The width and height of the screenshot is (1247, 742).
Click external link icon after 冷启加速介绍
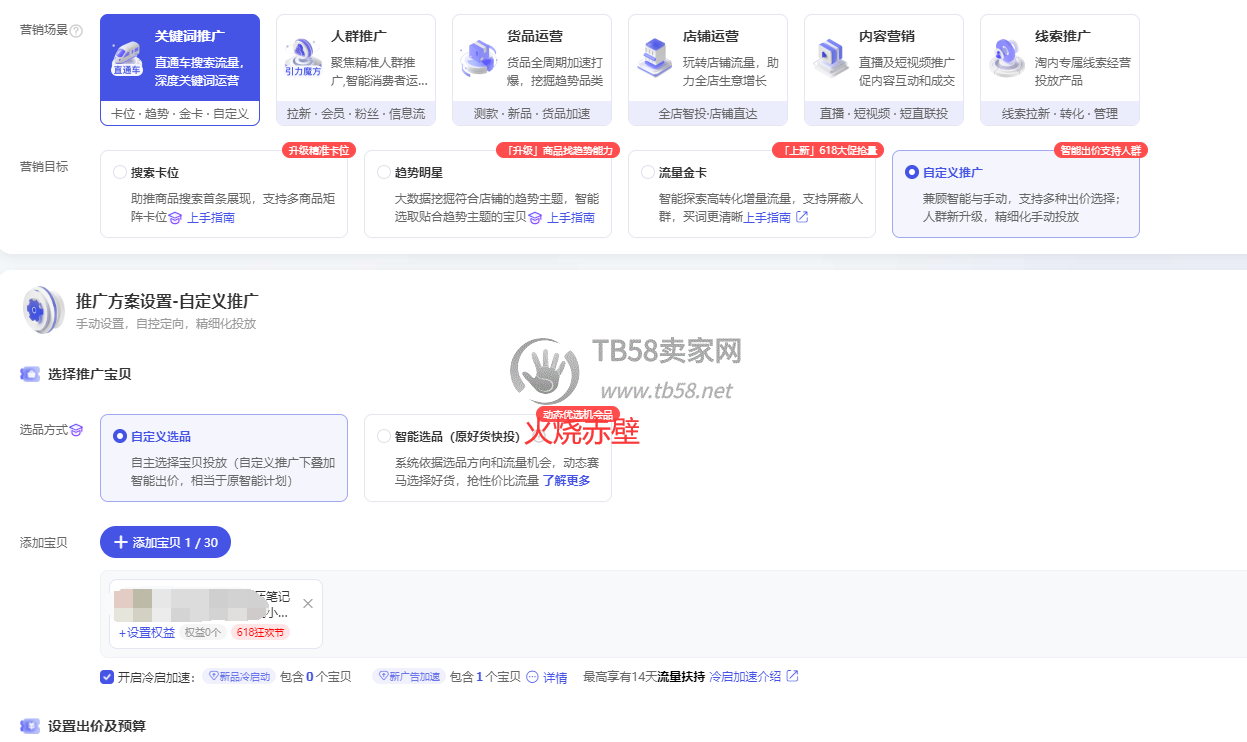(x=793, y=676)
